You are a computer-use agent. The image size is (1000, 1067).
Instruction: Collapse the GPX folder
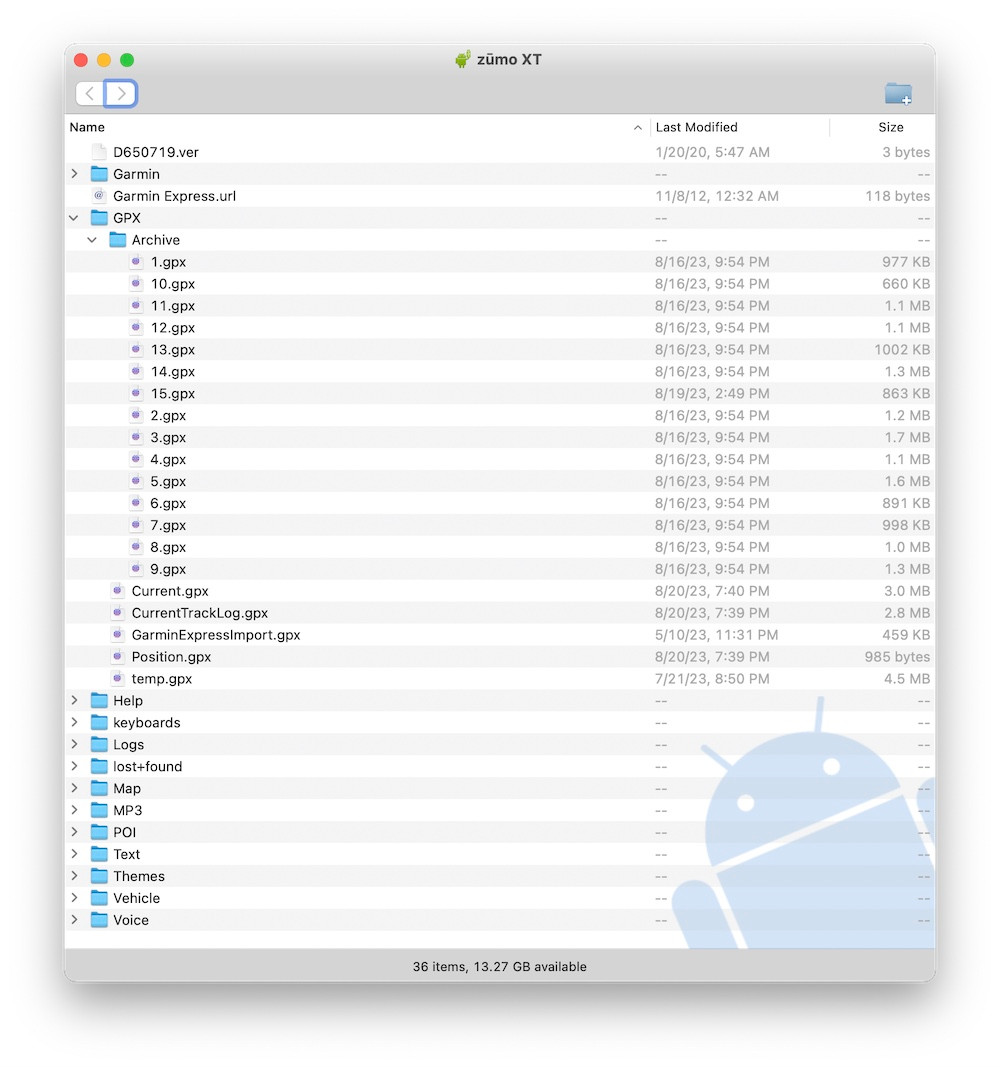[74, 218]
